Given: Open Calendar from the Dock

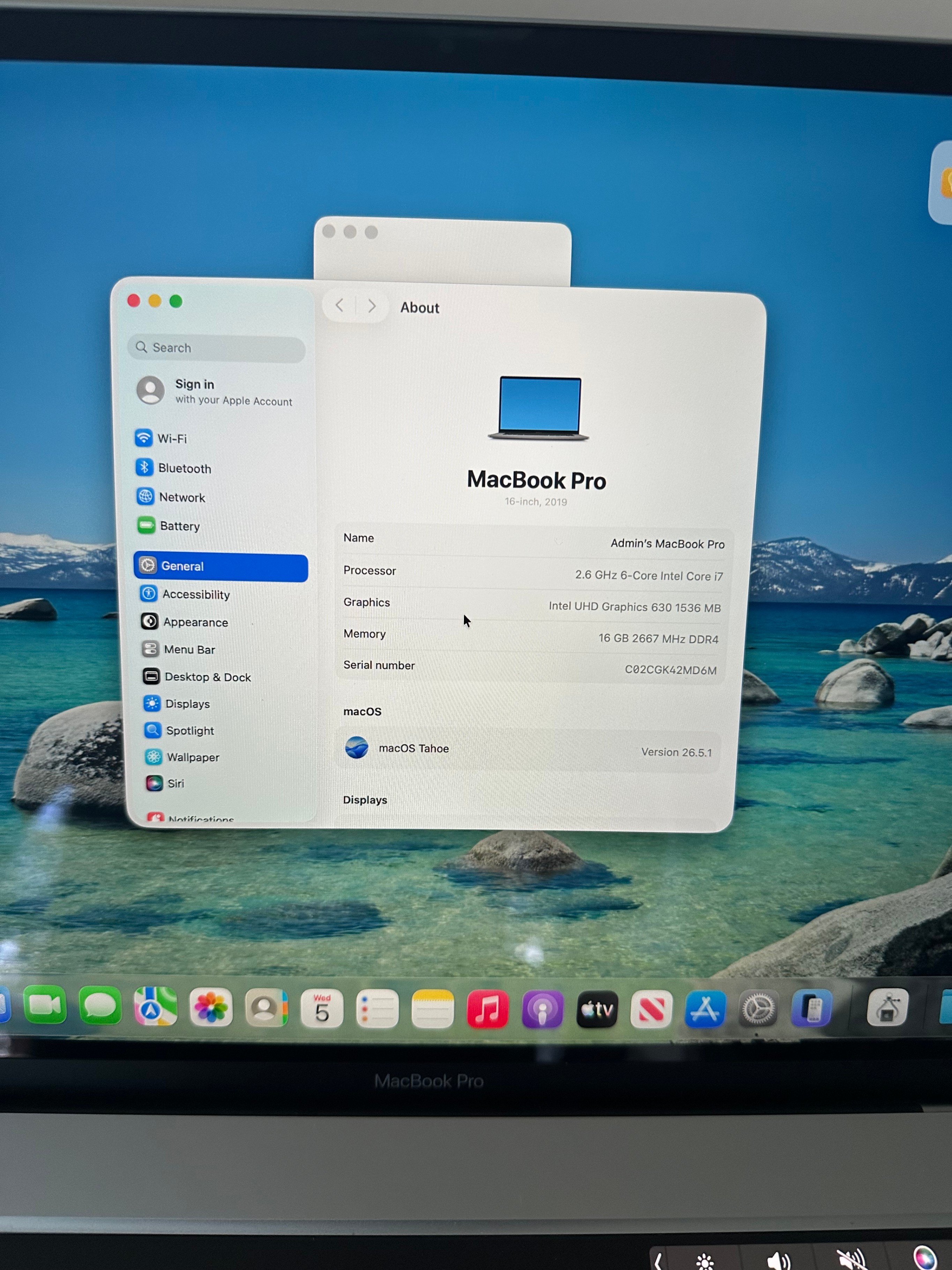Looking at the screenshot, I should [322, 1008].
